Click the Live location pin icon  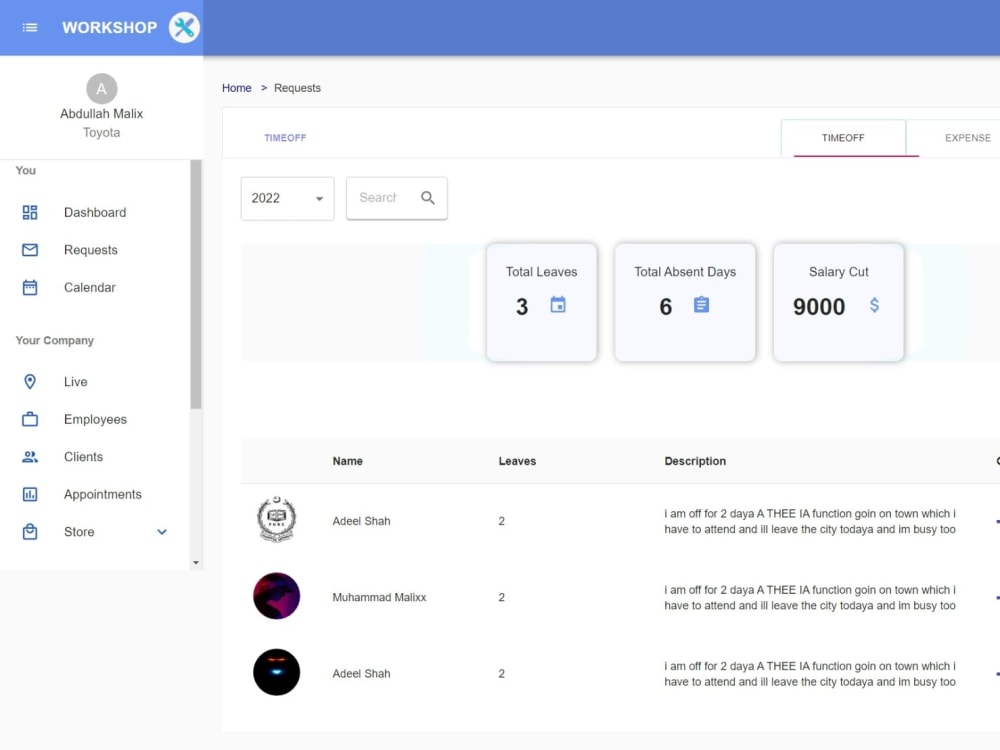click(30, 381)
